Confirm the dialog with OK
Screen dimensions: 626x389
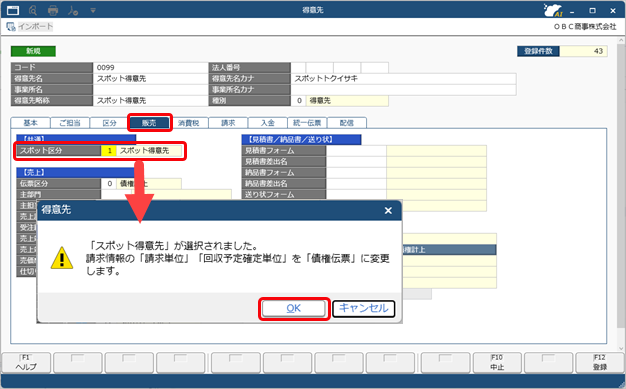(x=294, y=308)
